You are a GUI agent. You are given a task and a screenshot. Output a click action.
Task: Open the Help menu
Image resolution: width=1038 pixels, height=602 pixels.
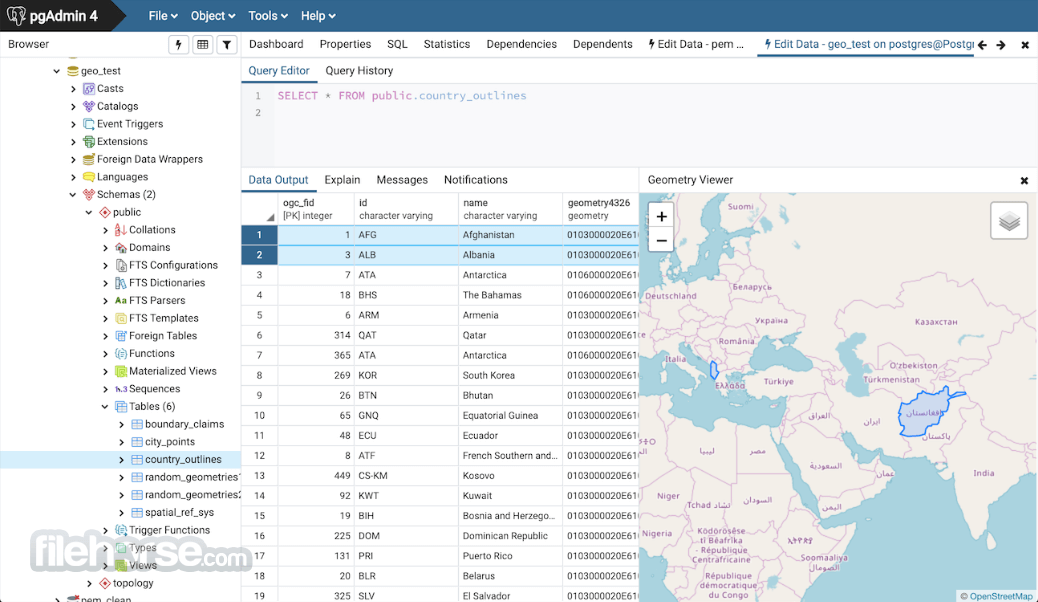[x=318, y=16]
